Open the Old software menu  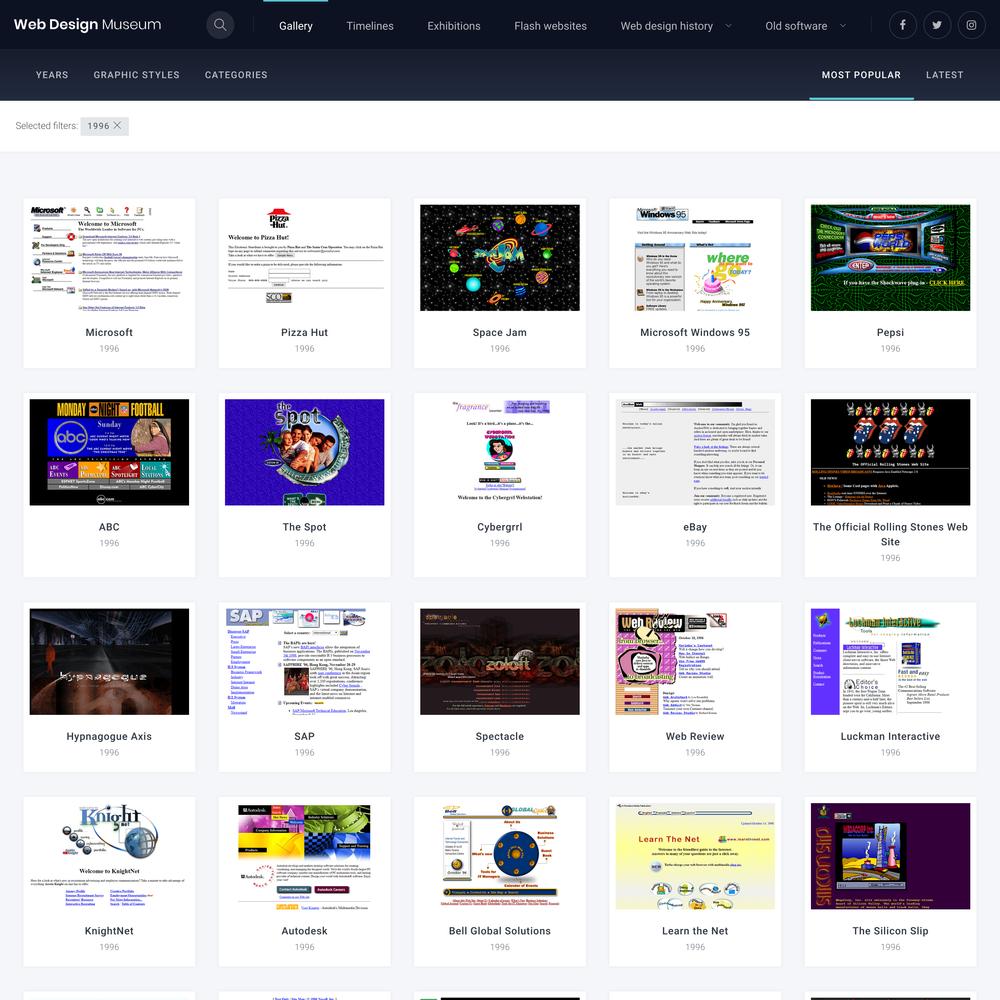[796, 26]
